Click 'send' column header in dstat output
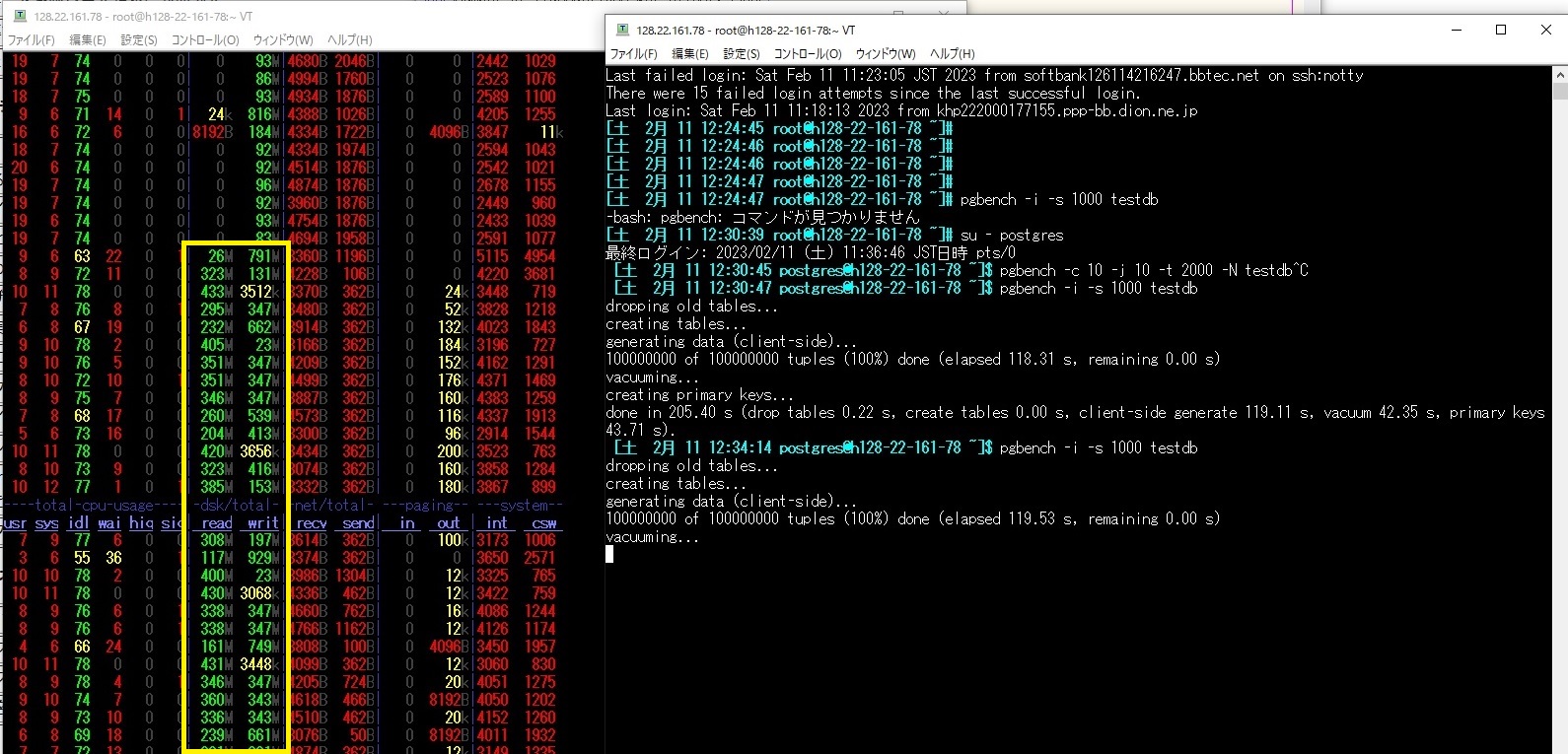The width and height of the screenshot is (1568, 754). 359,523
